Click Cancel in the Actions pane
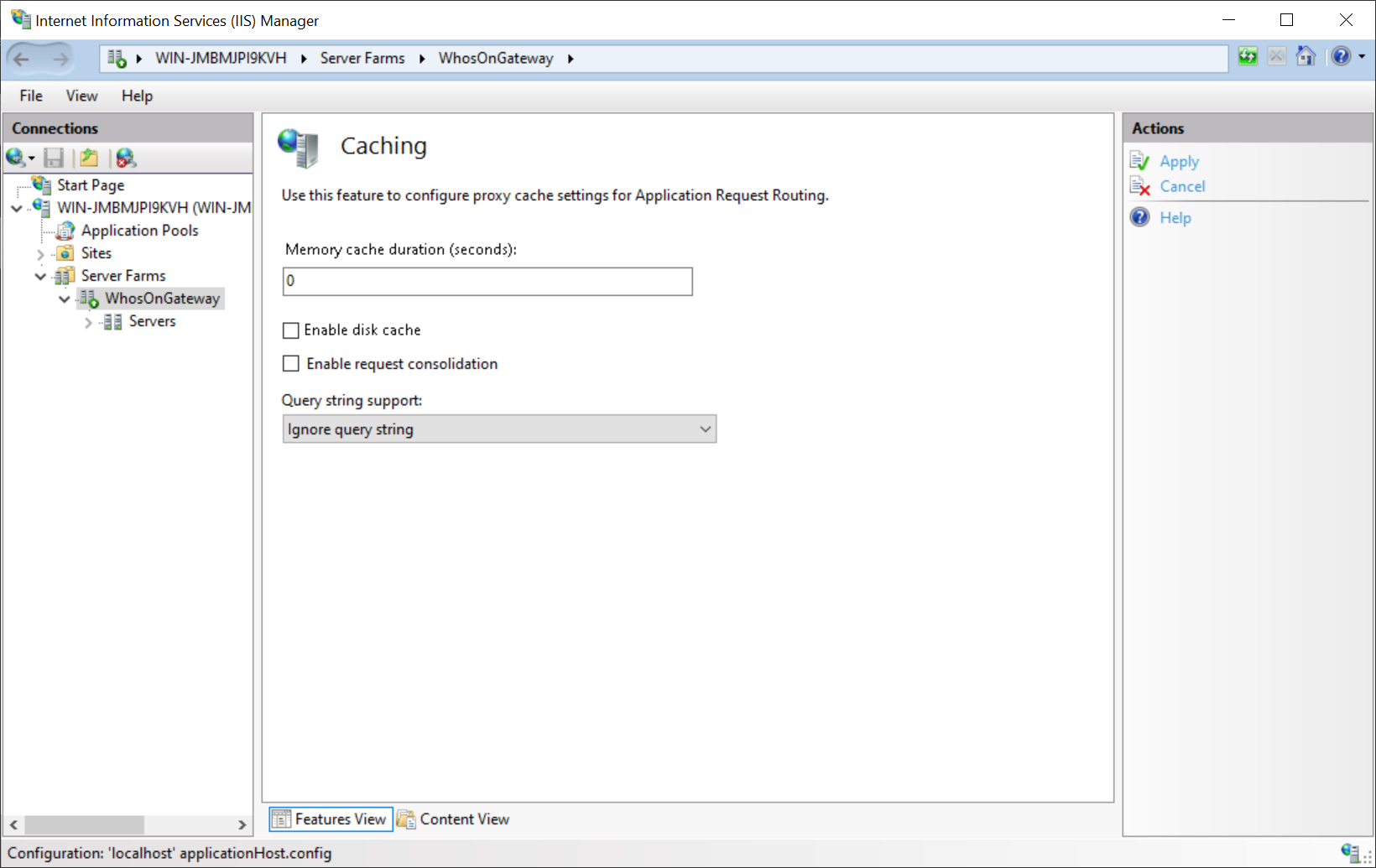The width and height of the screenshot is (1376, 868). (x=1182, y=186)
